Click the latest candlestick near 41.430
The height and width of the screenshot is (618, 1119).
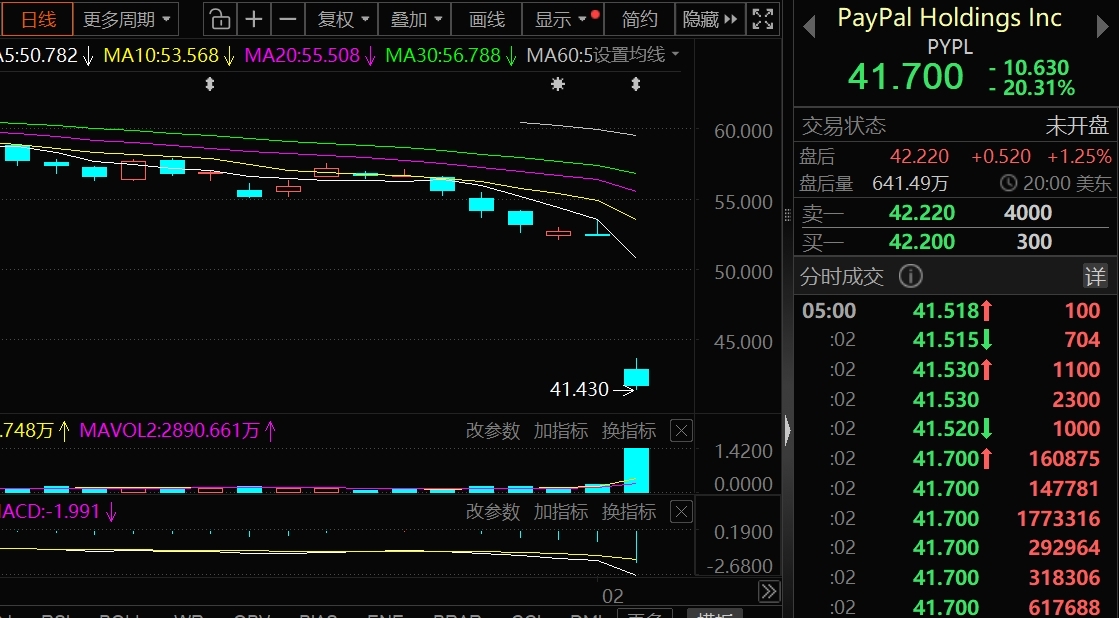[x=637, y=376]
